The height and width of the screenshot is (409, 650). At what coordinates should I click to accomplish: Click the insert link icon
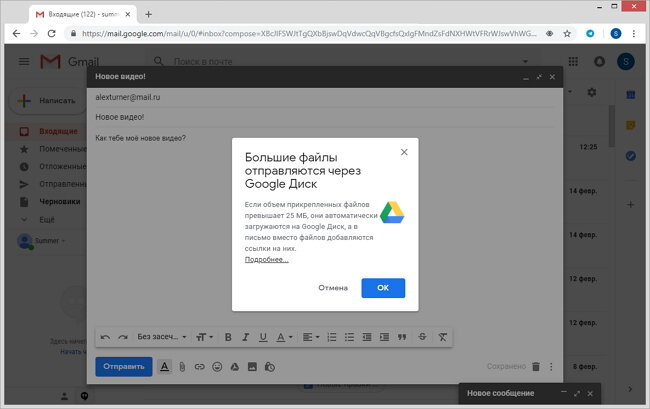click(199, 366)
